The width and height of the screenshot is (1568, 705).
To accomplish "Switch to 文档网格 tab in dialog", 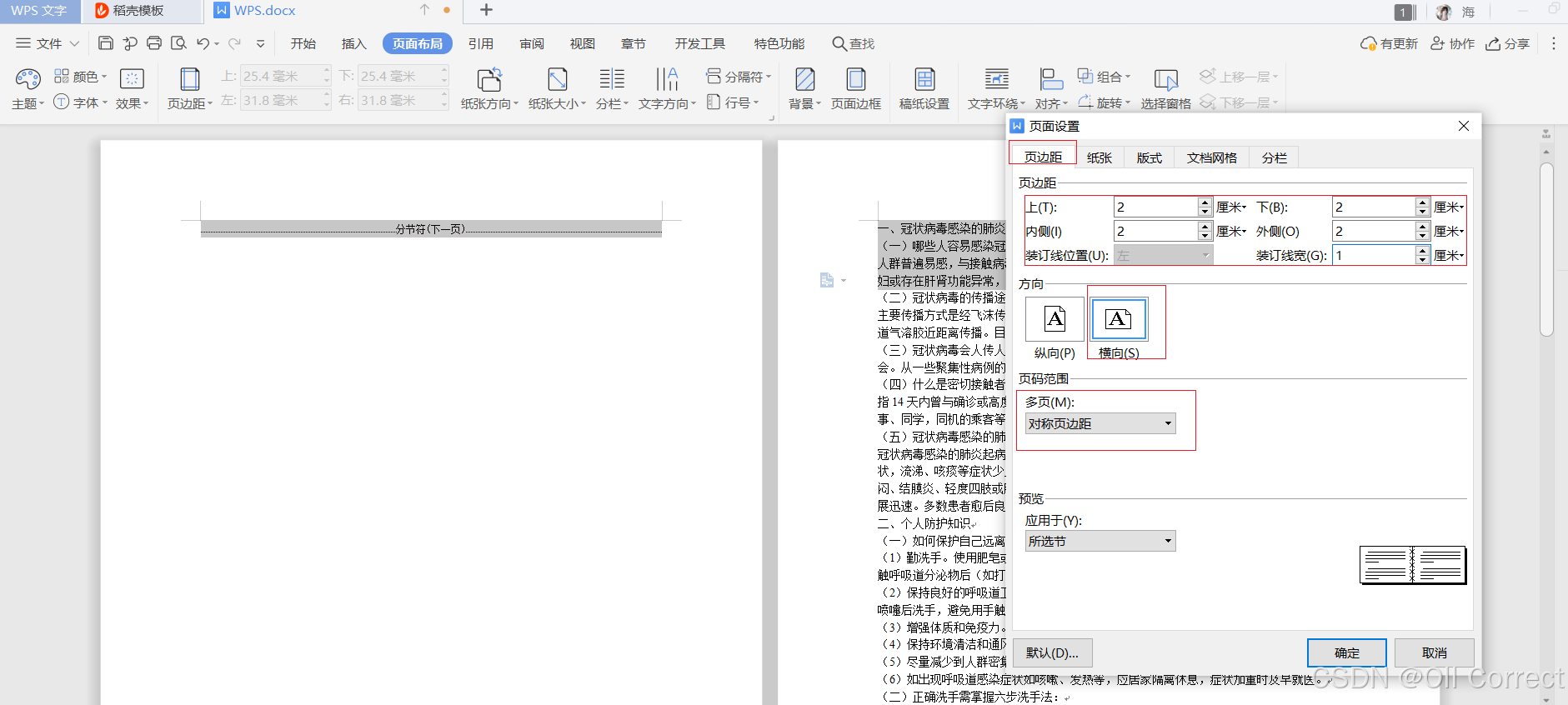I will click(1211, 157).
